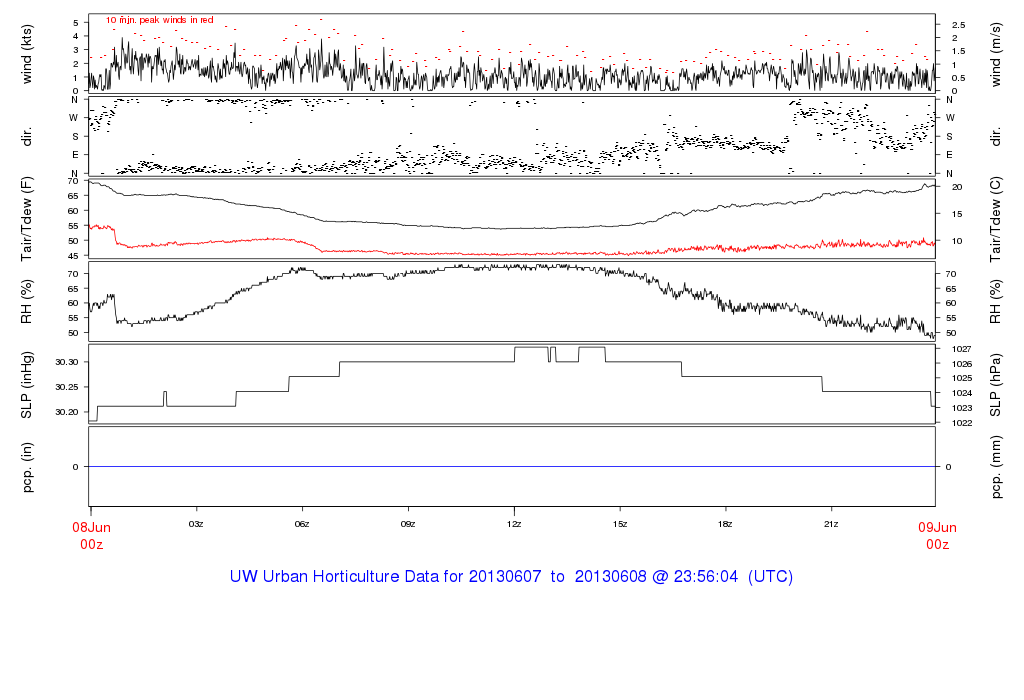Viewport: 1024px width, 700px height.
Task: Click the '03z' time tick label
Action: click(x=196, y=524)
